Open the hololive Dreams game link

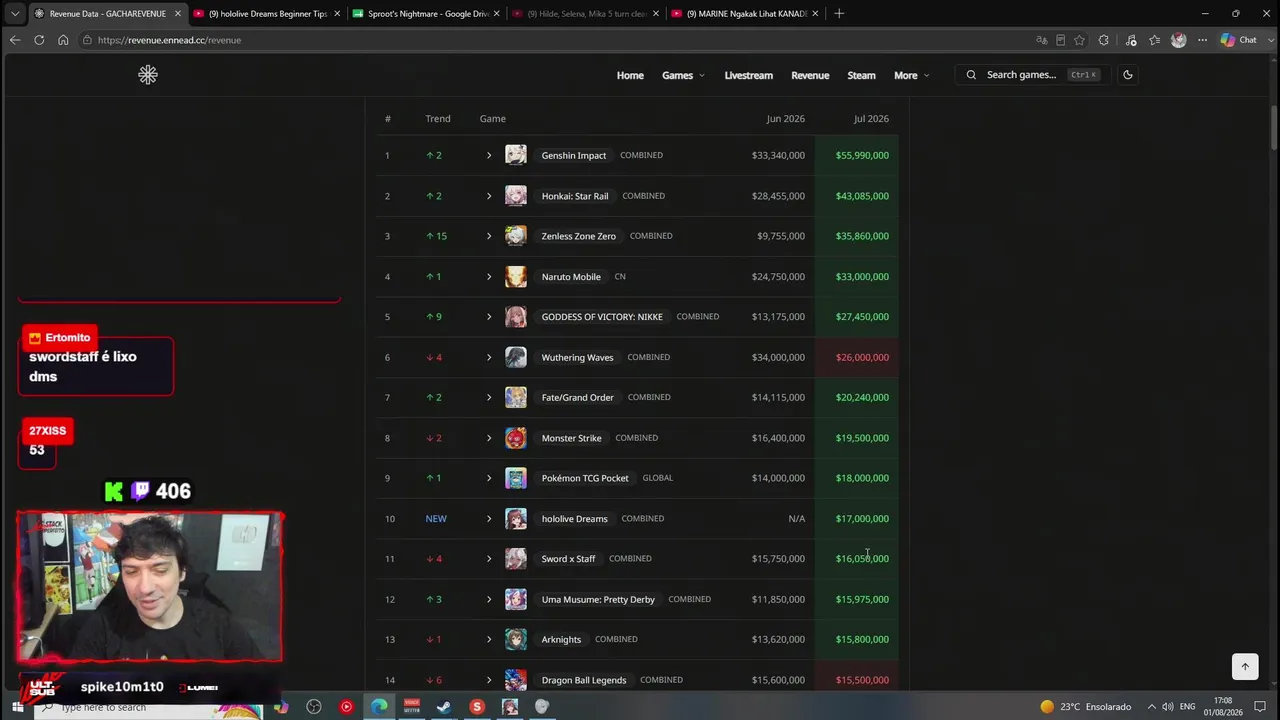(x=574, y=519)
